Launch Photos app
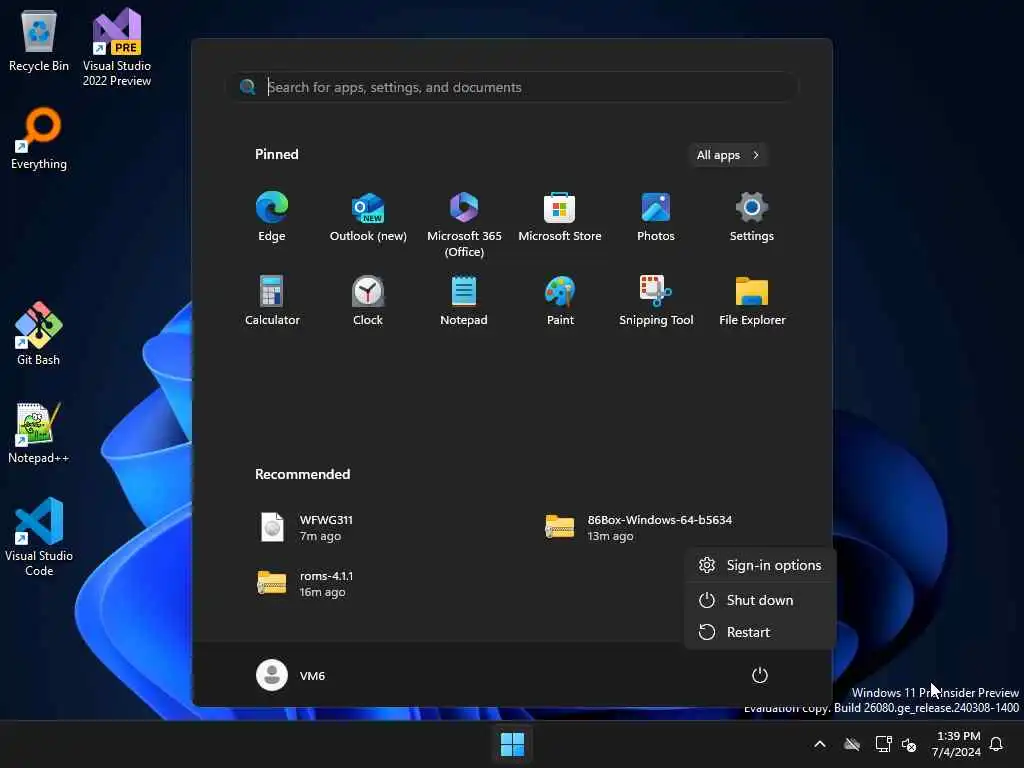This screenshot has height=768, width=1024. point(656,217)
